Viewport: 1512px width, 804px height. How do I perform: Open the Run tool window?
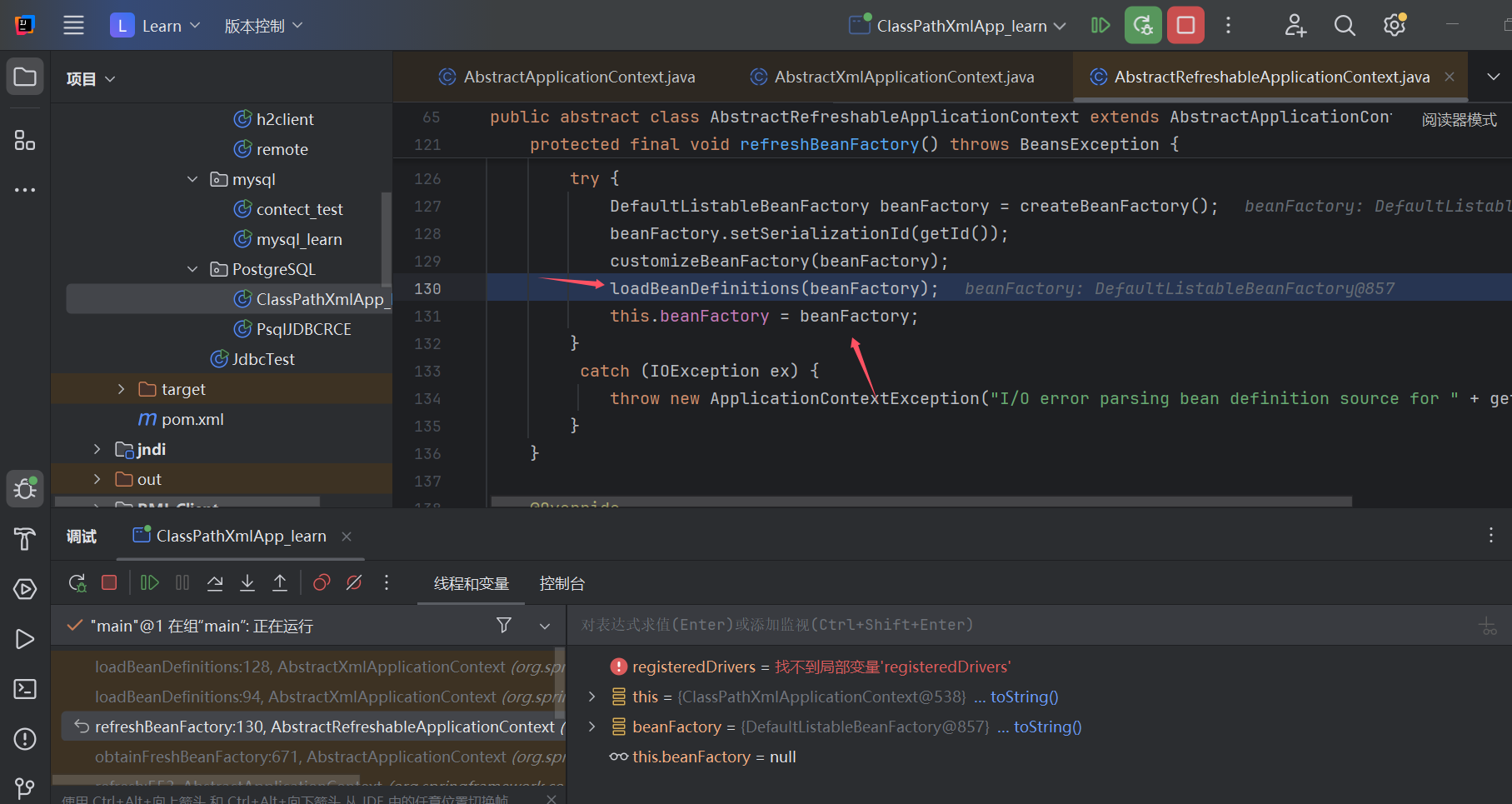[25, 639]
